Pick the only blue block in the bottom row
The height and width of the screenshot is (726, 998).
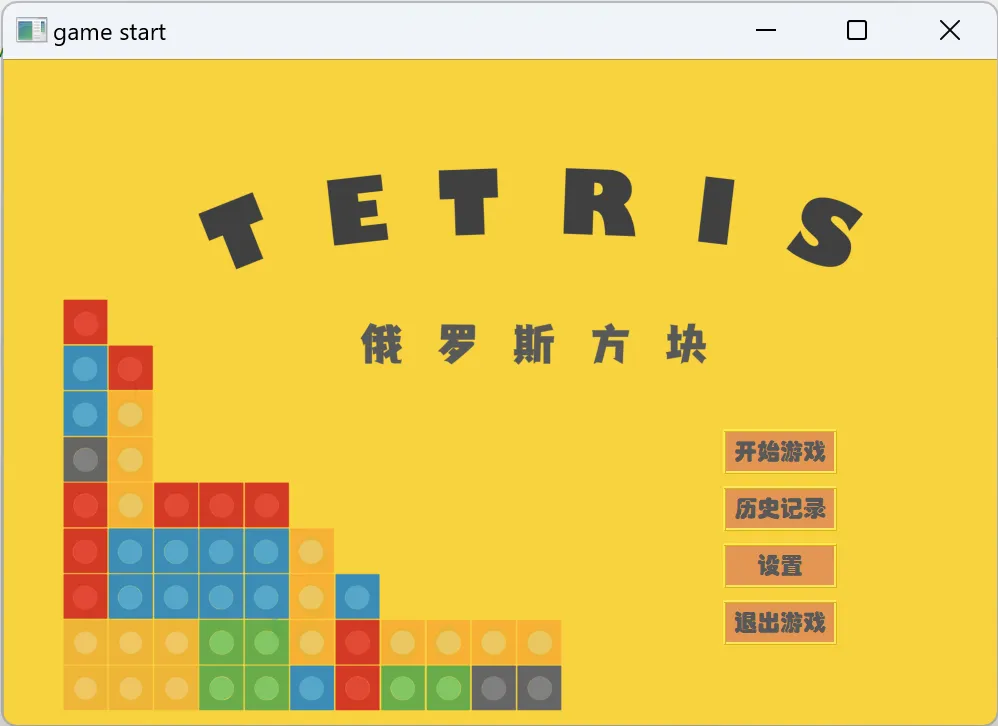pos(312,688)
